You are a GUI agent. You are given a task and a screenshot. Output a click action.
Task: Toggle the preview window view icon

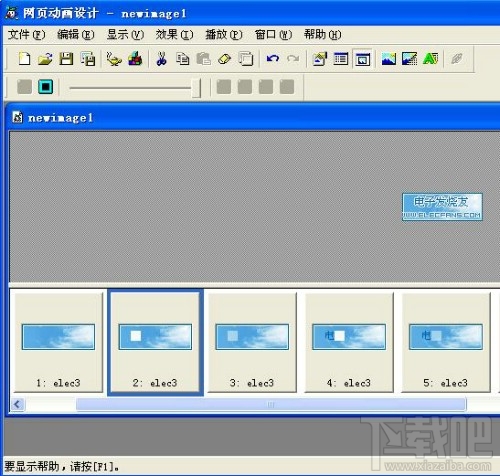[x=362, y=59]
